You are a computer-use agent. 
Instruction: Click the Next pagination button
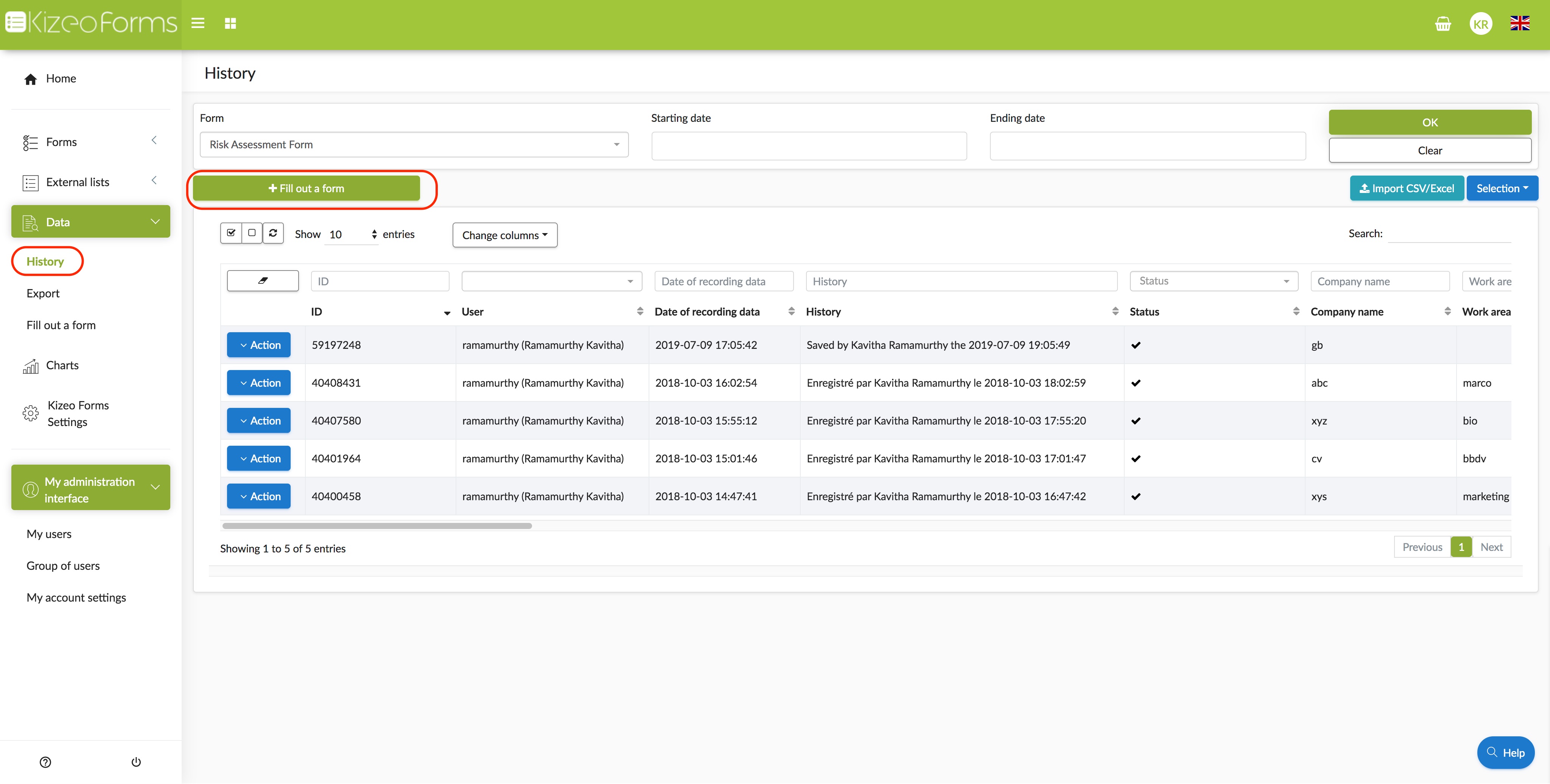pyautogui.click(x=1491, y=548)
